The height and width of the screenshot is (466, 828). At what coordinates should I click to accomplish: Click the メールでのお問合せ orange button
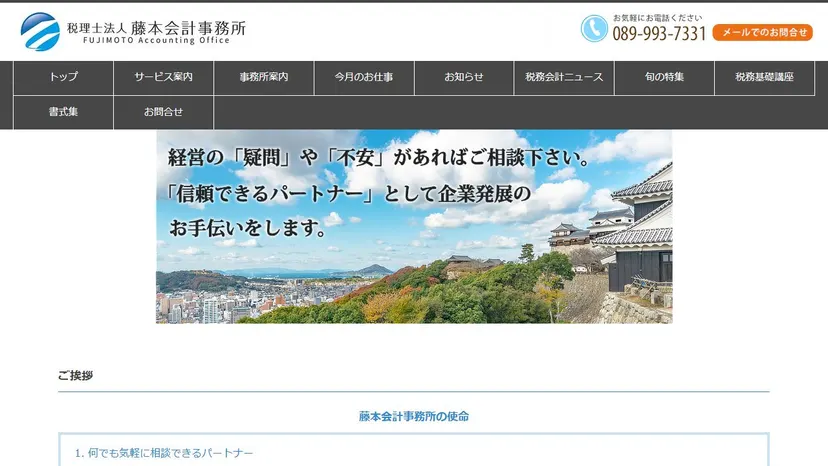pyautogui.click(x=763, y=32)
